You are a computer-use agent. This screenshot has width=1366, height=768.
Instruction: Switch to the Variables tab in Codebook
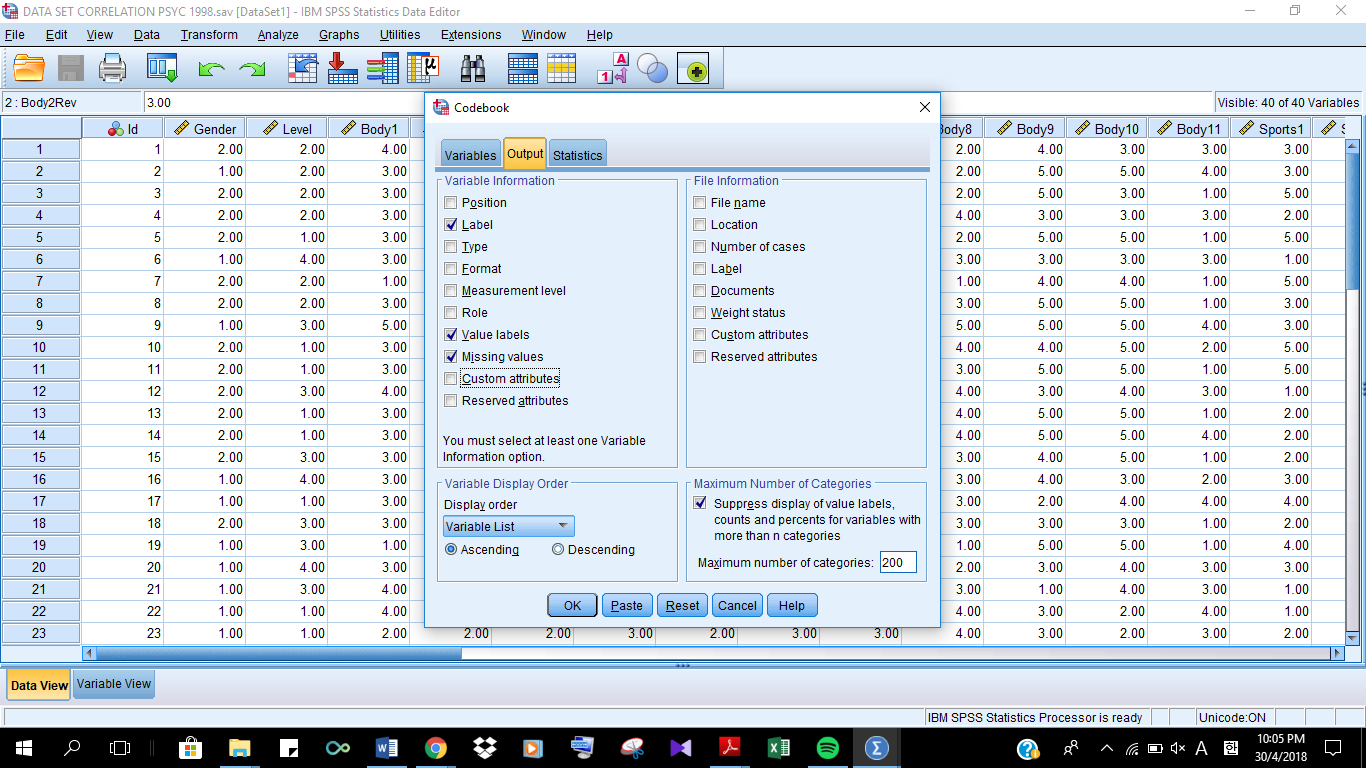click(470, 155)
